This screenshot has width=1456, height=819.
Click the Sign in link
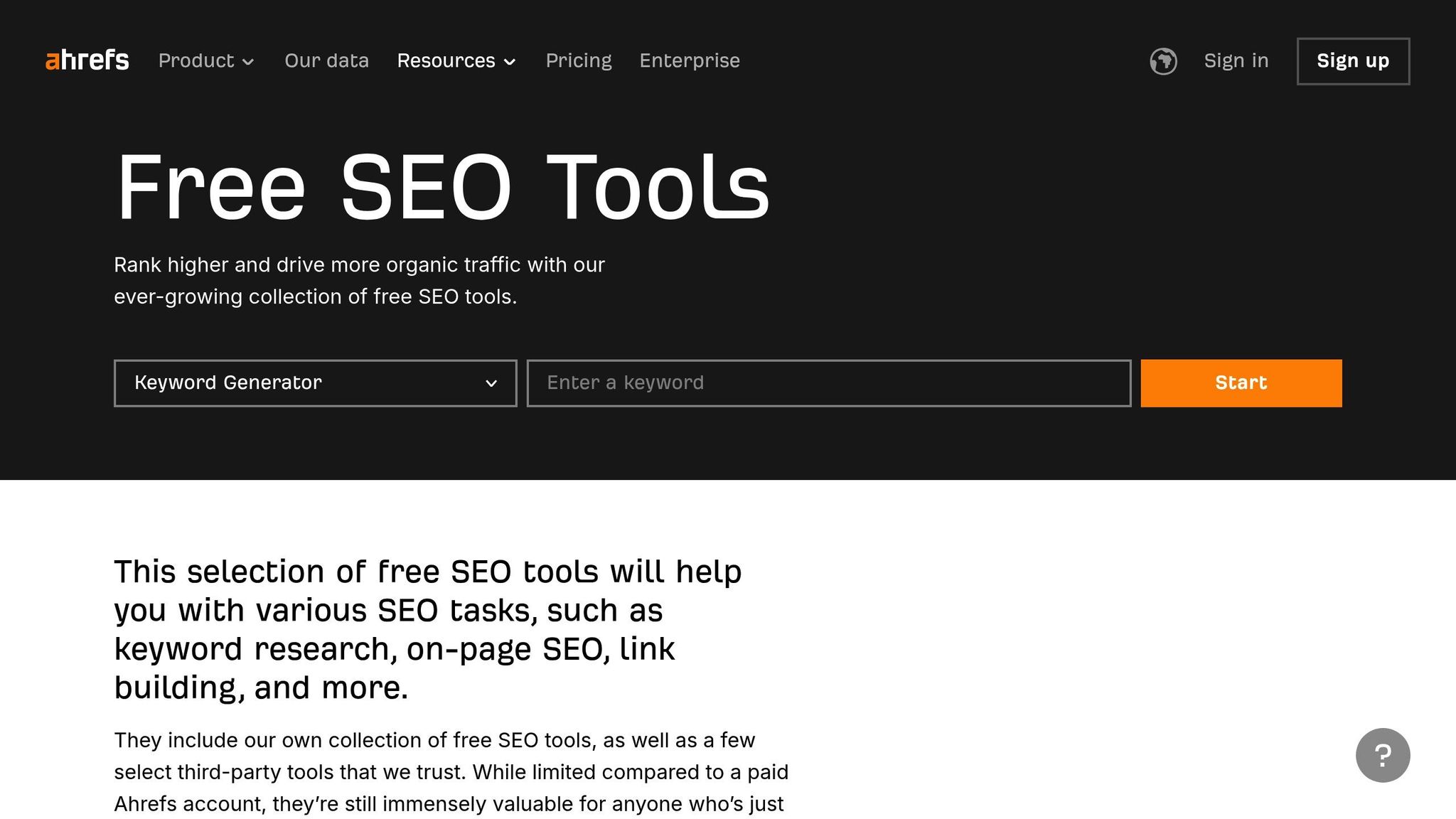pyautogui.click(x=1236, y=60)
